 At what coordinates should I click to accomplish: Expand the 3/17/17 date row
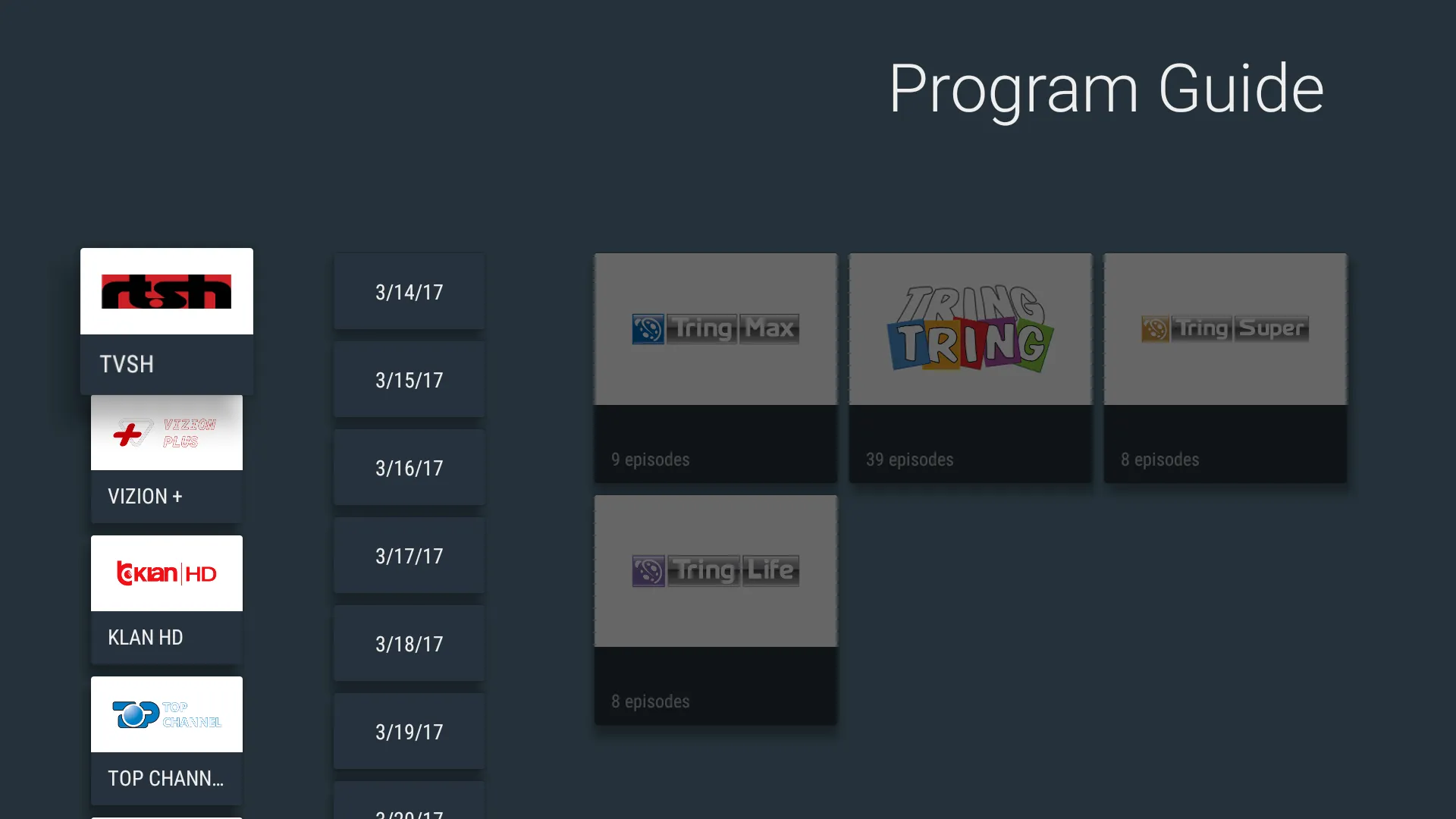[407, 556]
